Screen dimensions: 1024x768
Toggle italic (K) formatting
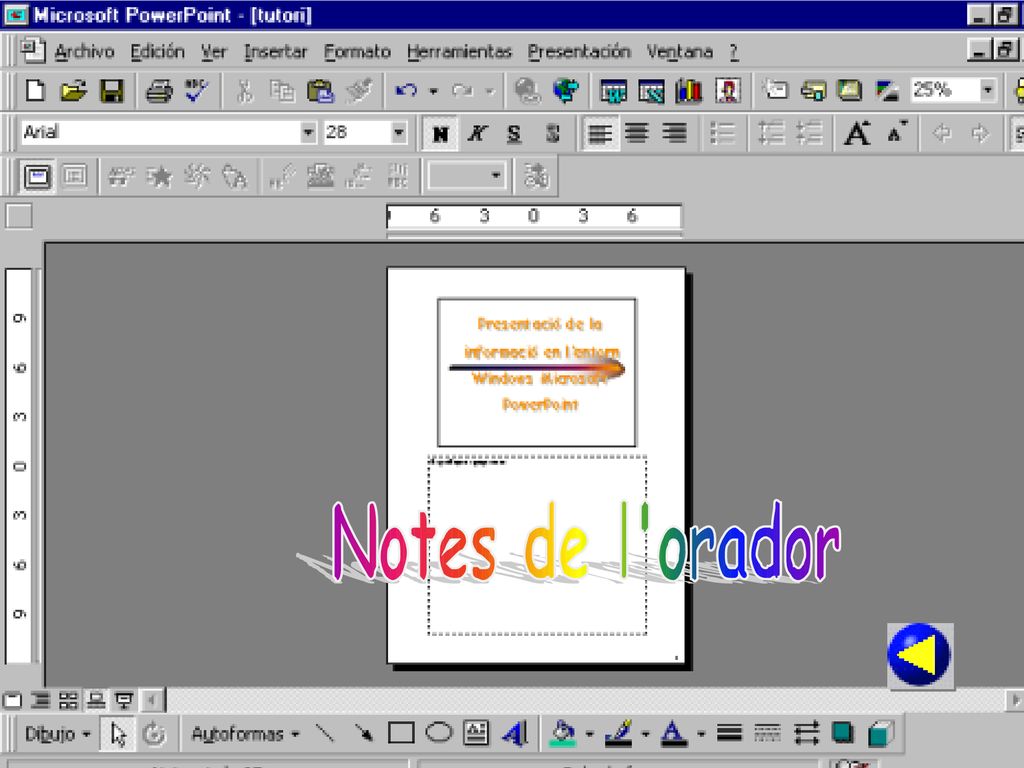pos(477,134)
